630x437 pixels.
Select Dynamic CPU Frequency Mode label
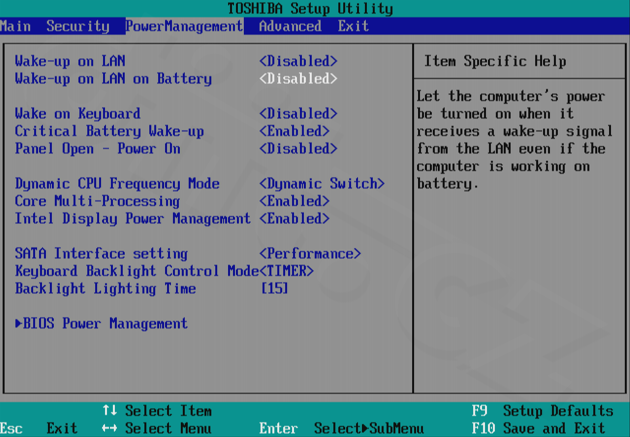pos(117,184)
